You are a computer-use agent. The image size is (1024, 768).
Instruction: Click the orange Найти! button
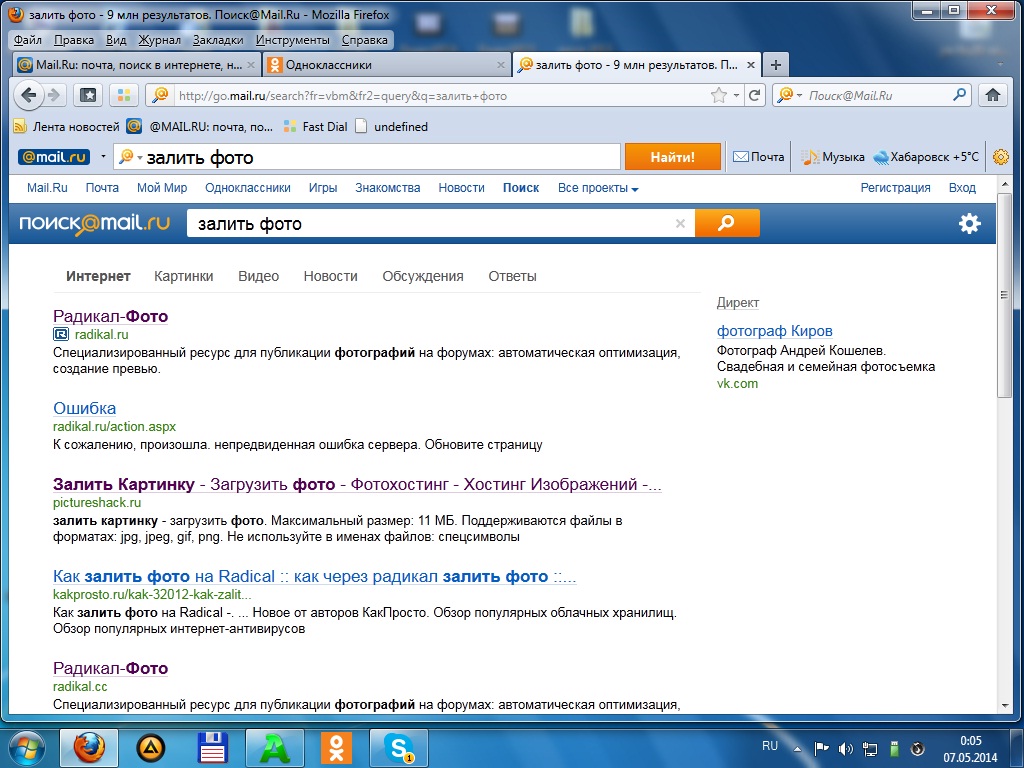673,157
